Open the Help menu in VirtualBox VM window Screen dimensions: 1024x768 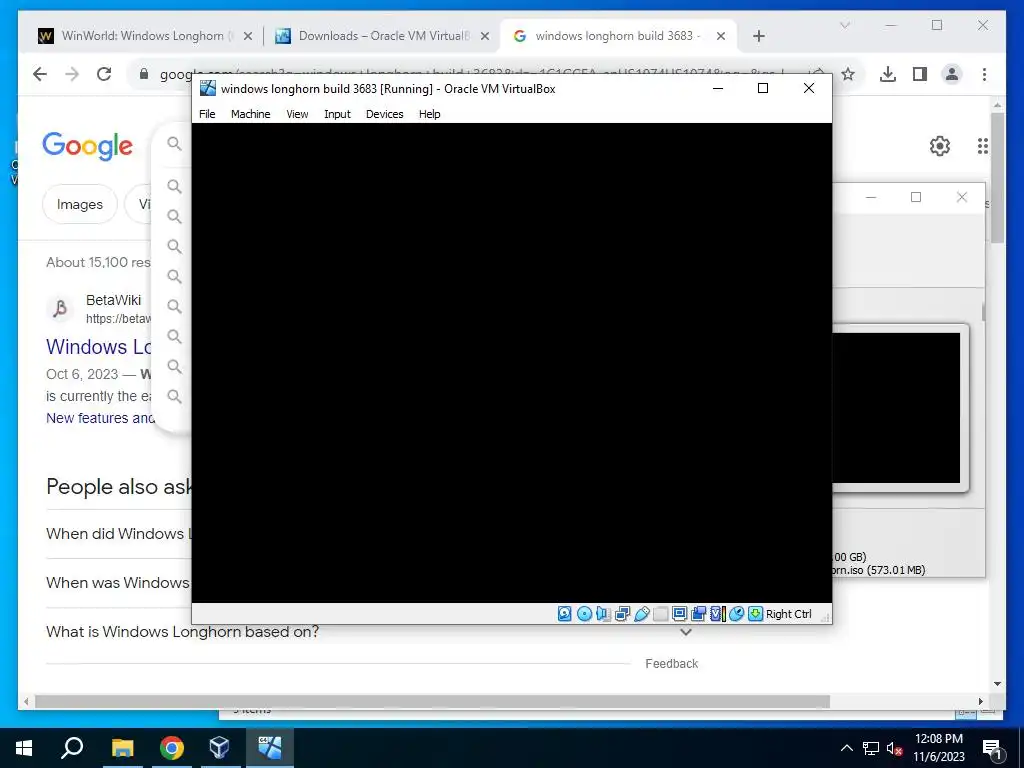click(430, 114)
